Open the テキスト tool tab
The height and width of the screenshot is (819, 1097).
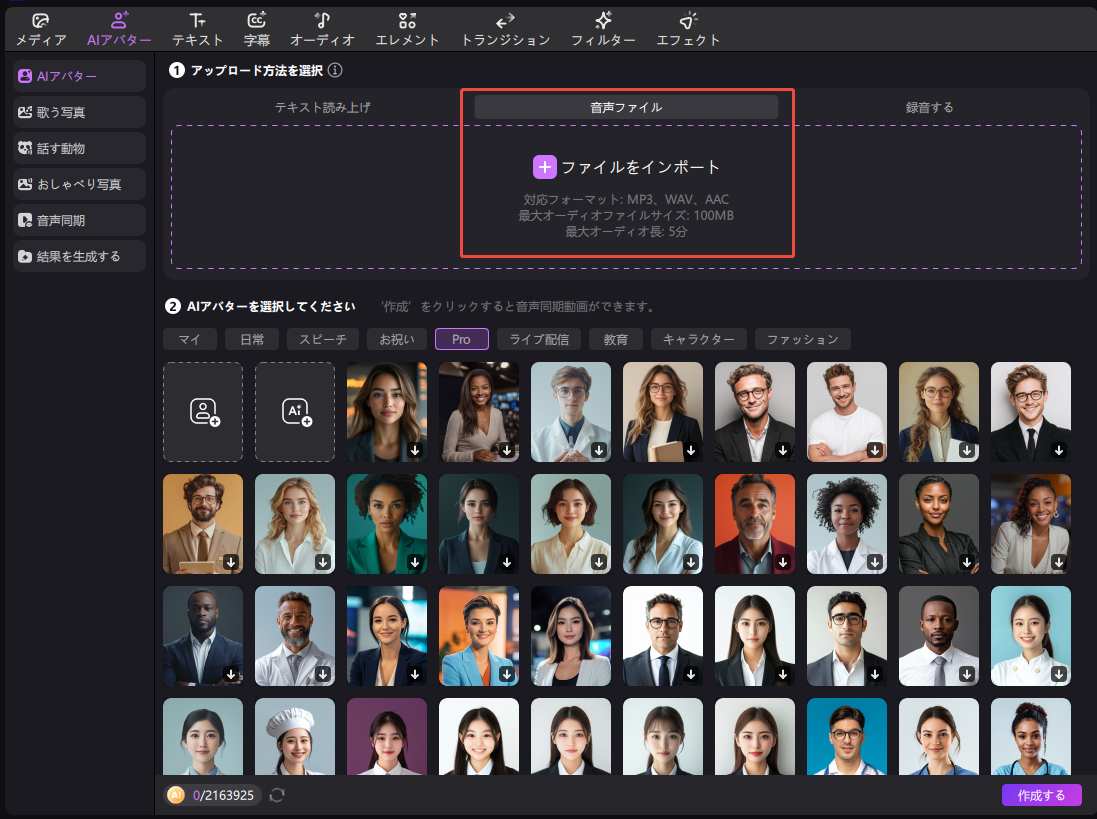(x=197, y=30)
